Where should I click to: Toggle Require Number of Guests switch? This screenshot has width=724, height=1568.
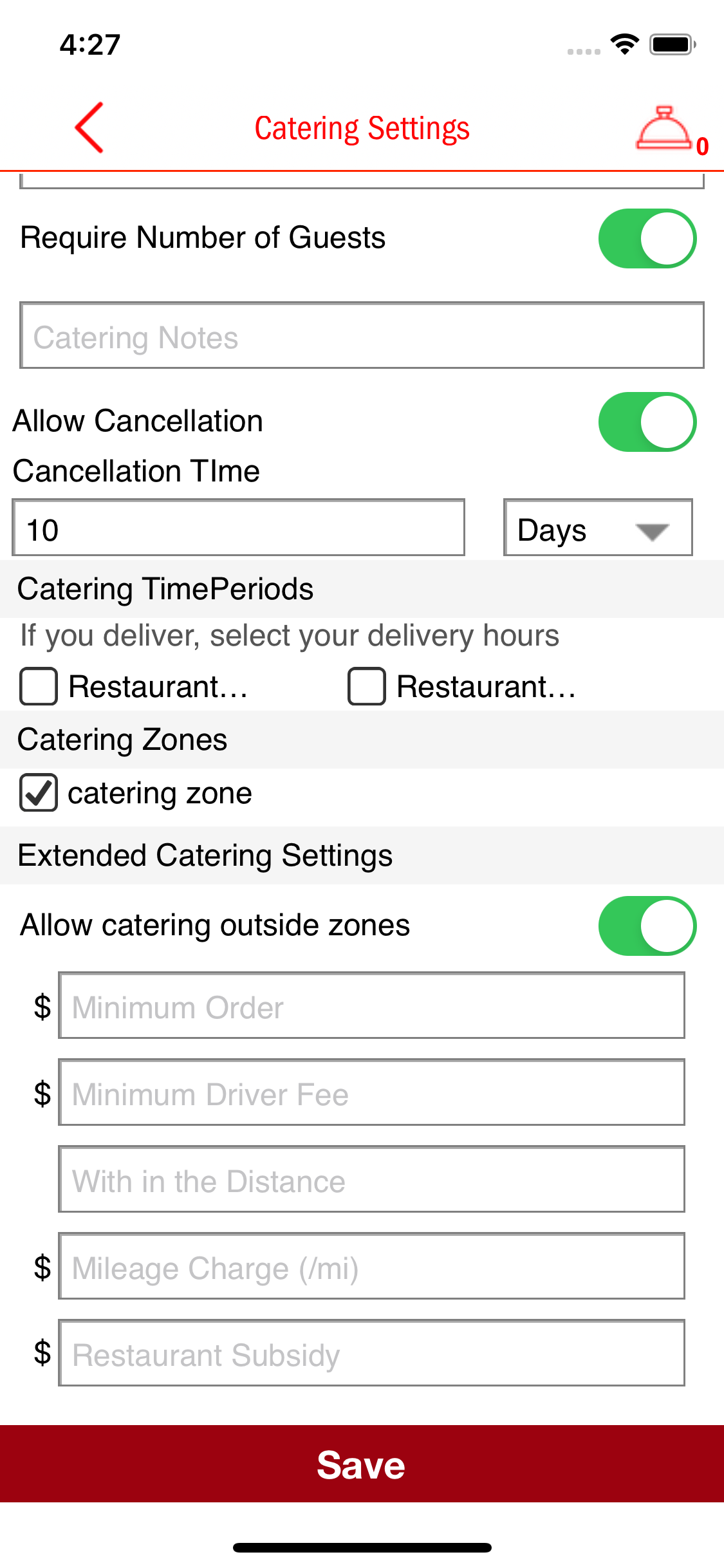click(647, 238)
